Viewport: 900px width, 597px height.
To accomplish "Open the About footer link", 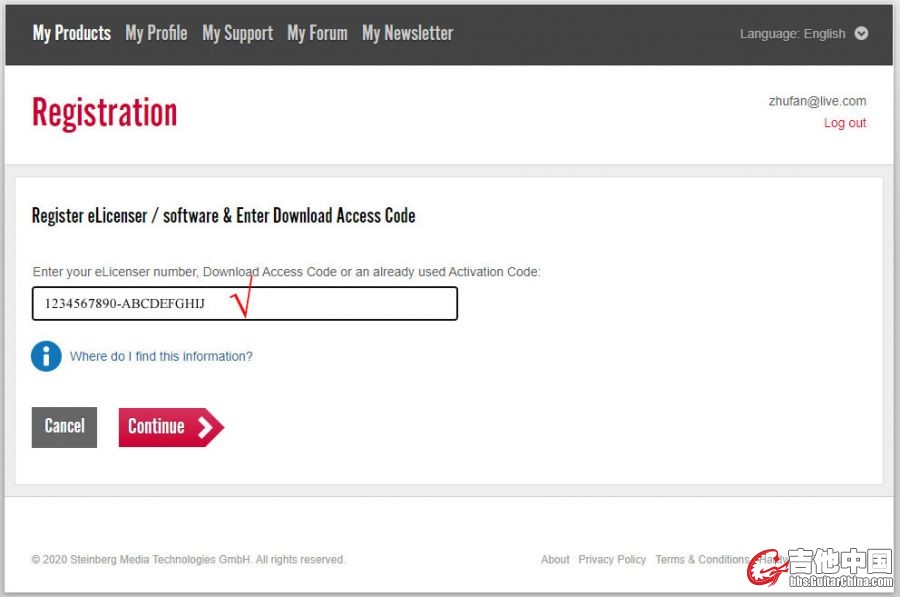I will tap(555, 560).
